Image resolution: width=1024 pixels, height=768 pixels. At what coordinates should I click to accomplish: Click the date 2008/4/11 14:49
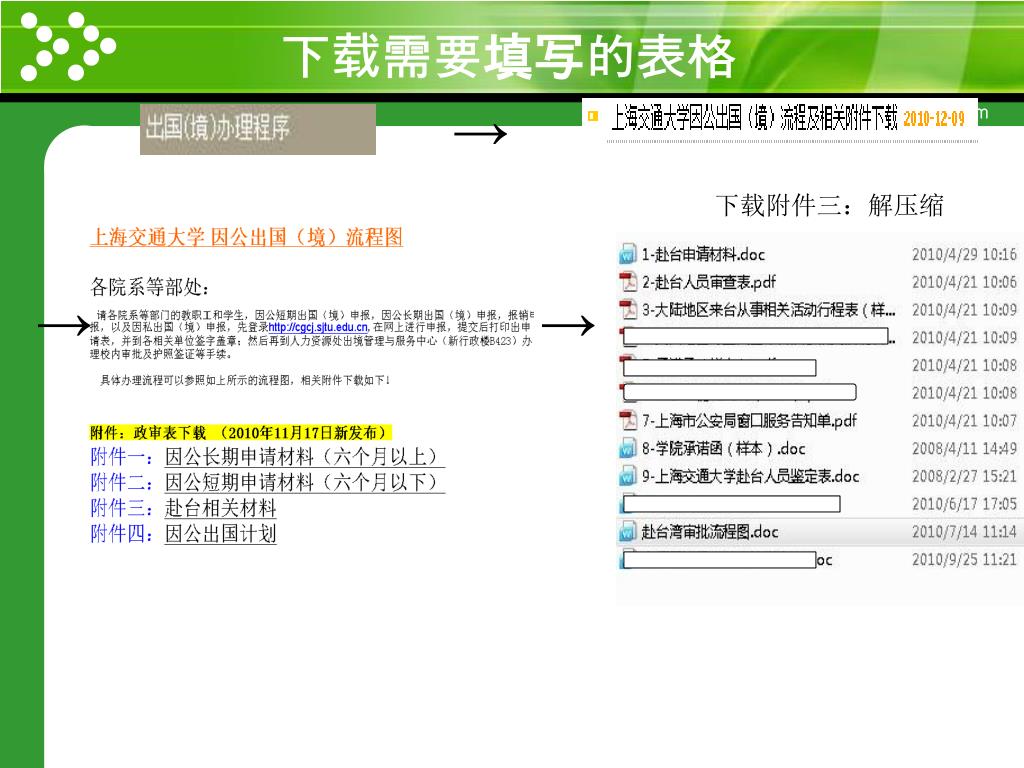(964, 449)
